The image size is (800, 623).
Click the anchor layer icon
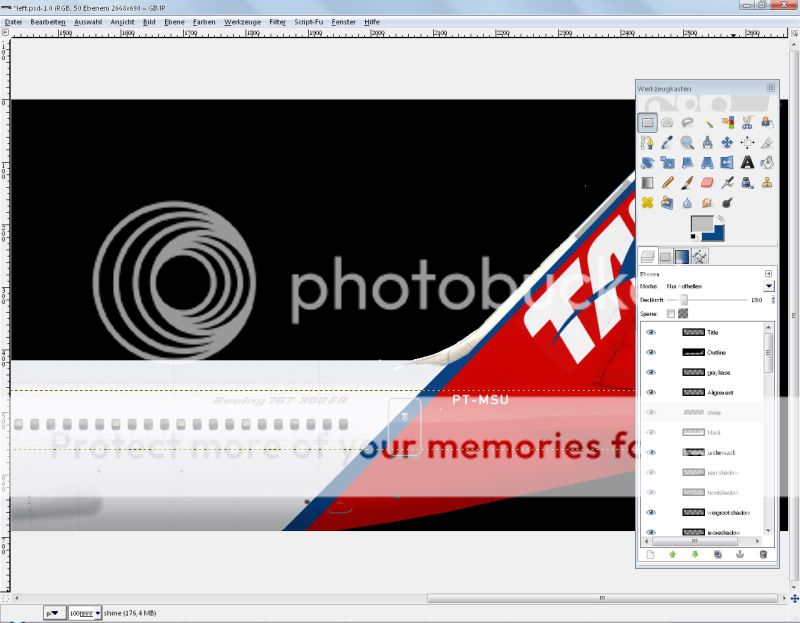coord(740,553)
